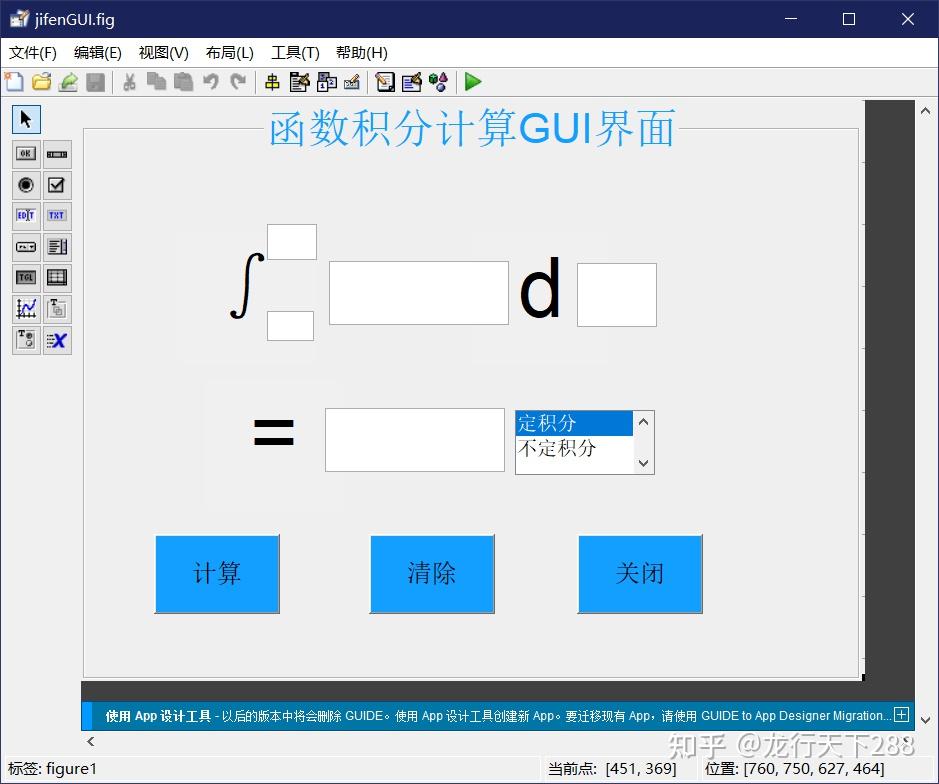The width and height of the screenshot is (939, 784).
Task: Activate the selection arrow tool
Action: click(25, 119)
